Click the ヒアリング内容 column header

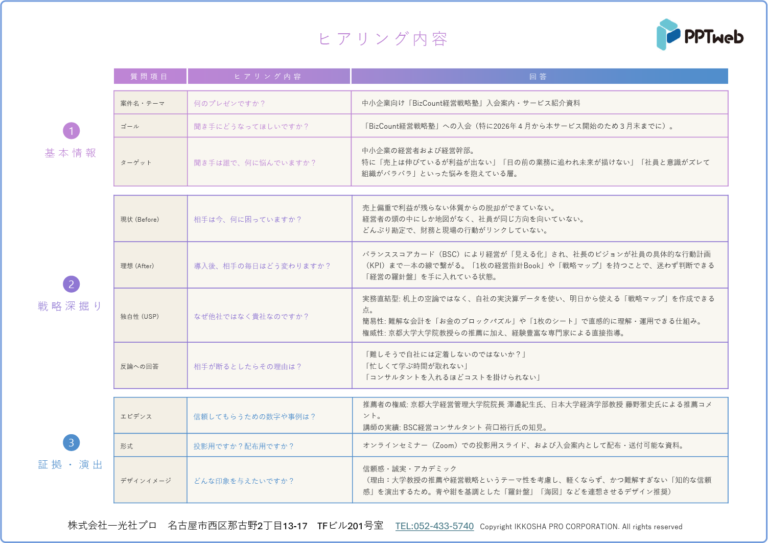click(x=268, y=76)
